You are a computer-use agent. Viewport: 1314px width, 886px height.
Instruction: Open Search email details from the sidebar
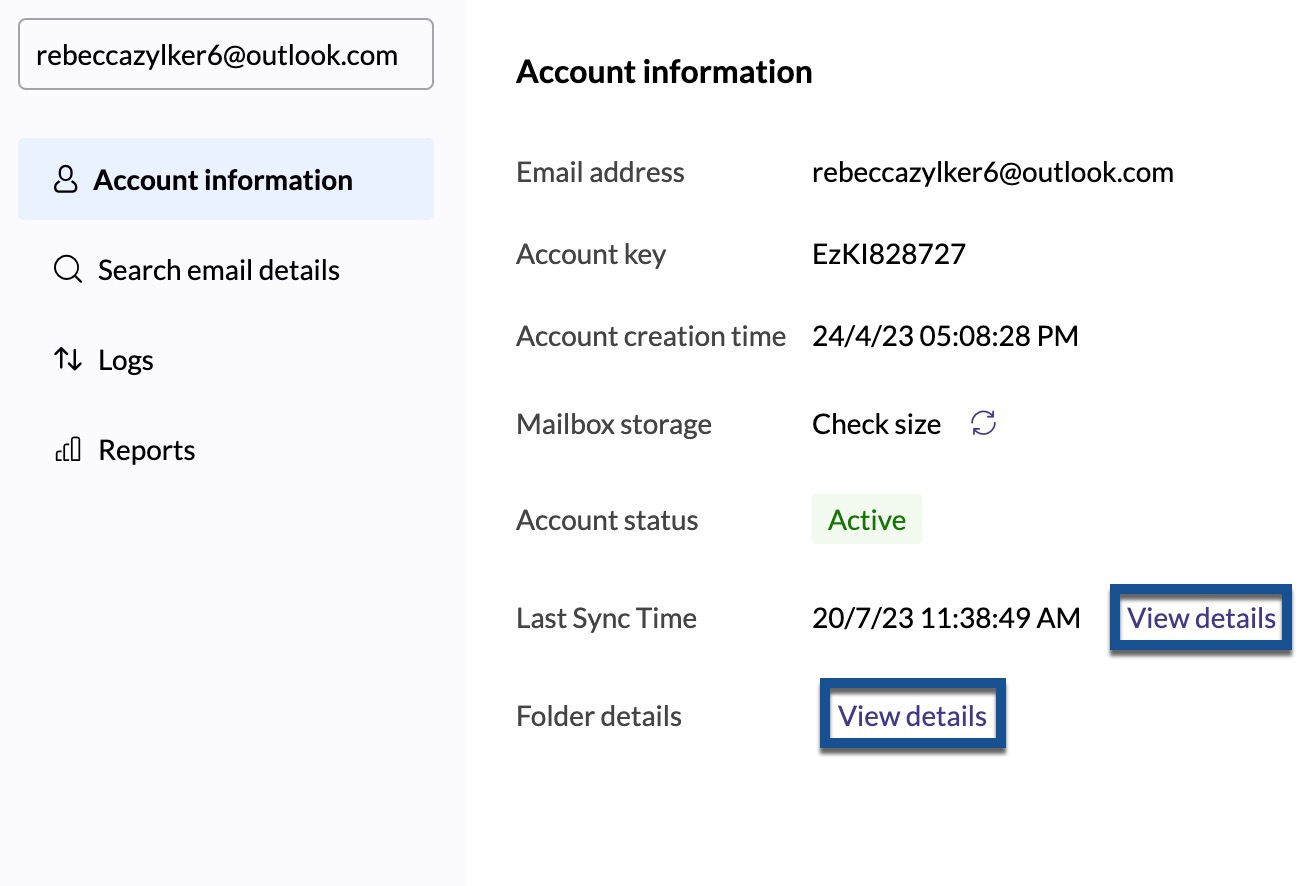[x=218, y=270]
